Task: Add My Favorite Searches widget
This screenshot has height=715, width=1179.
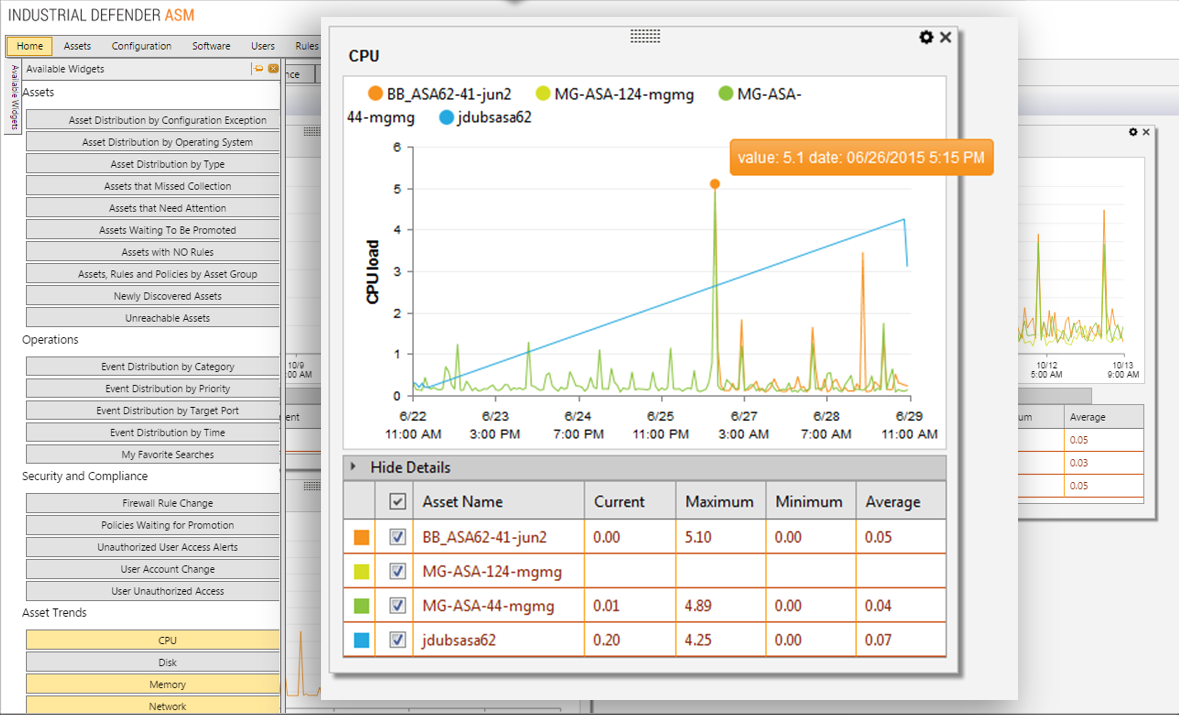Action: [153, 454]
